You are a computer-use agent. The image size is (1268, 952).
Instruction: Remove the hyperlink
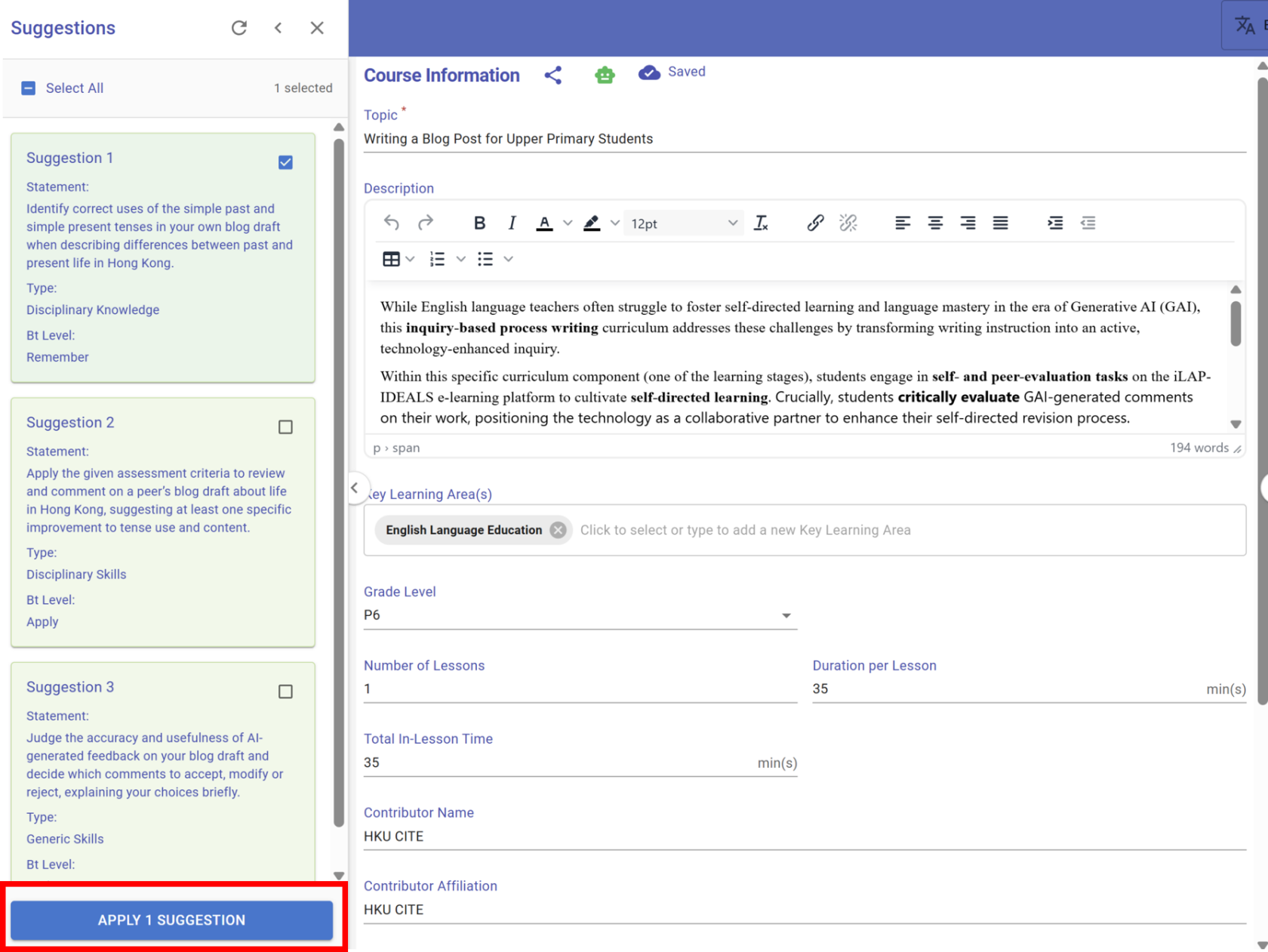click(848, 223)
